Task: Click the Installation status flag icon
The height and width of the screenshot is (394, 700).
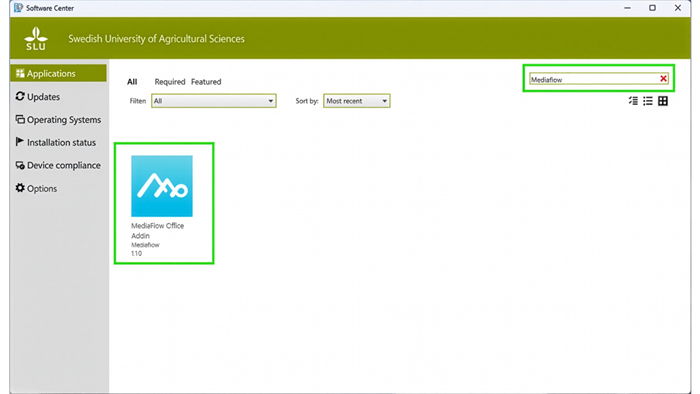Action: [19, 142]
